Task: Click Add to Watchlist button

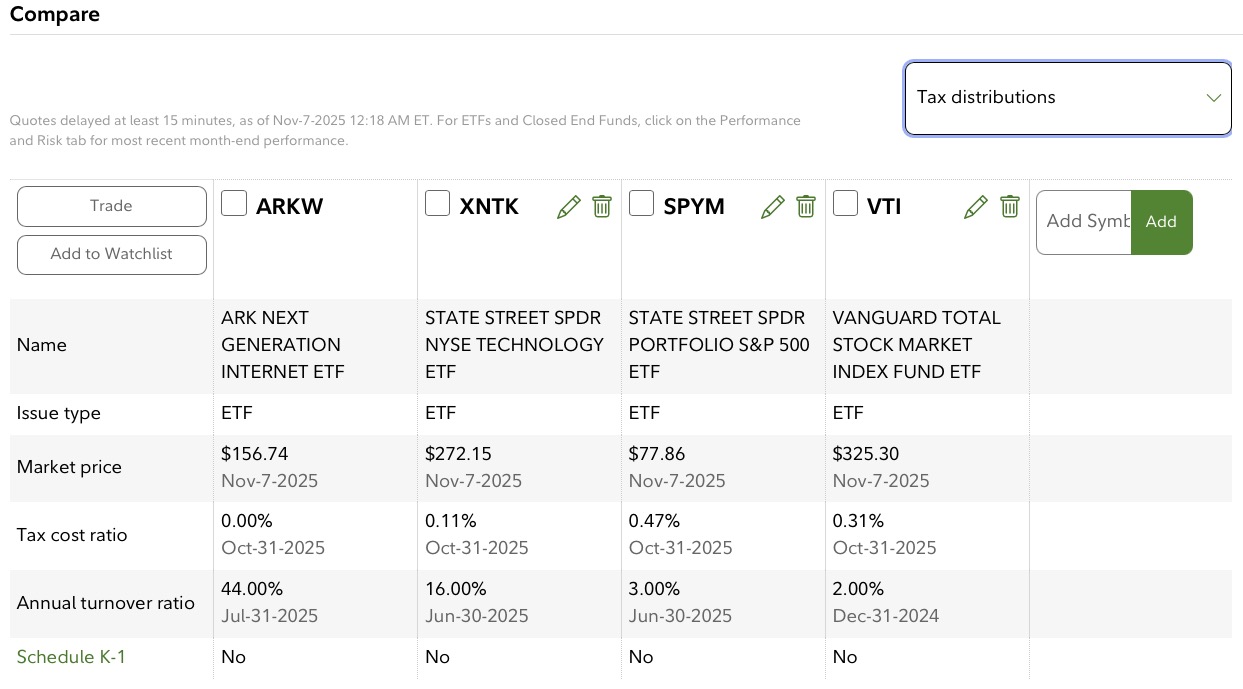Action: (112, 254)
